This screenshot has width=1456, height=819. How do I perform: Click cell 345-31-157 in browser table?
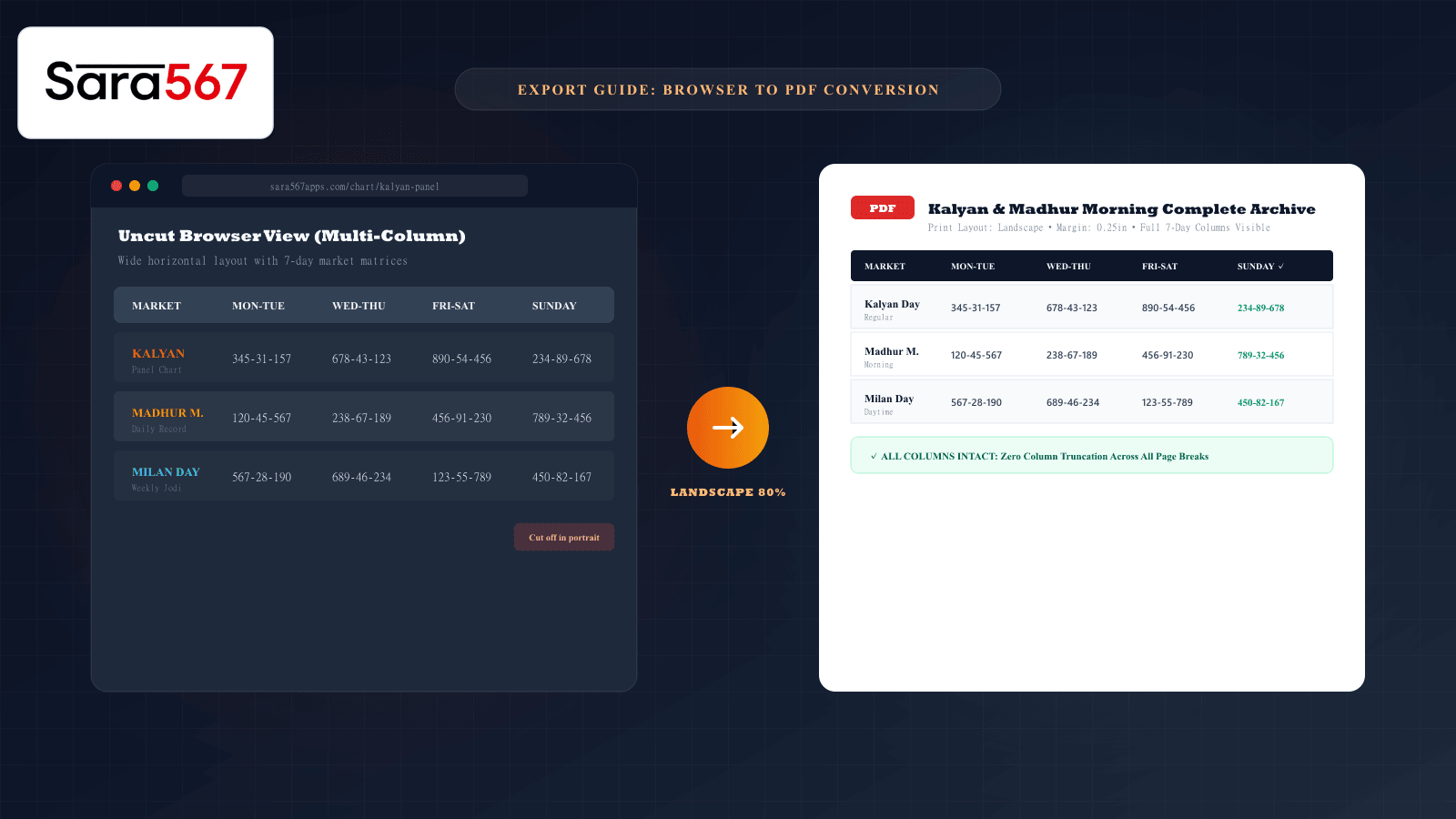pos(261,359)
